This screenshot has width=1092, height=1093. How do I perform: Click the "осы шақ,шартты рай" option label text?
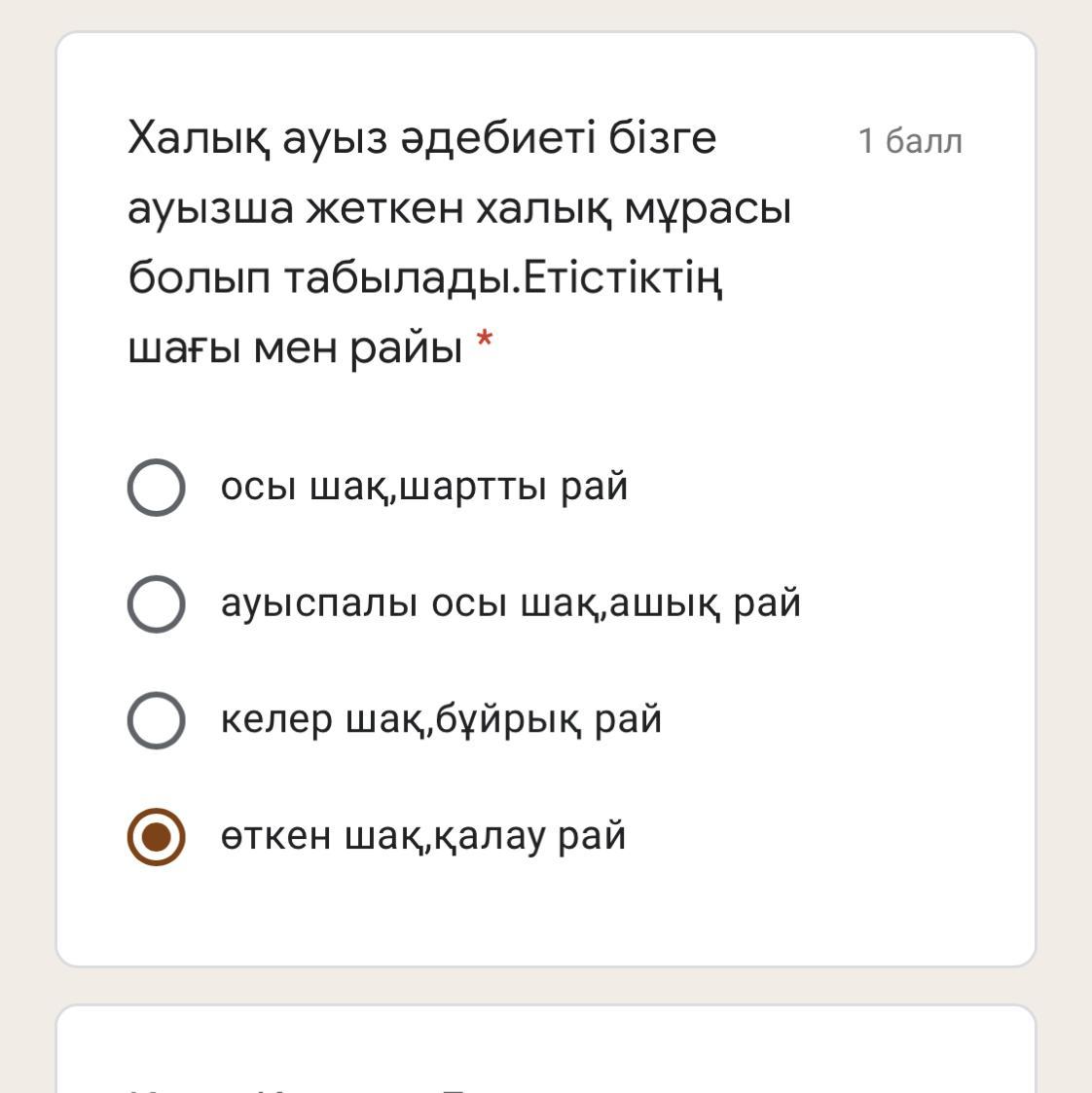[423, 487]
